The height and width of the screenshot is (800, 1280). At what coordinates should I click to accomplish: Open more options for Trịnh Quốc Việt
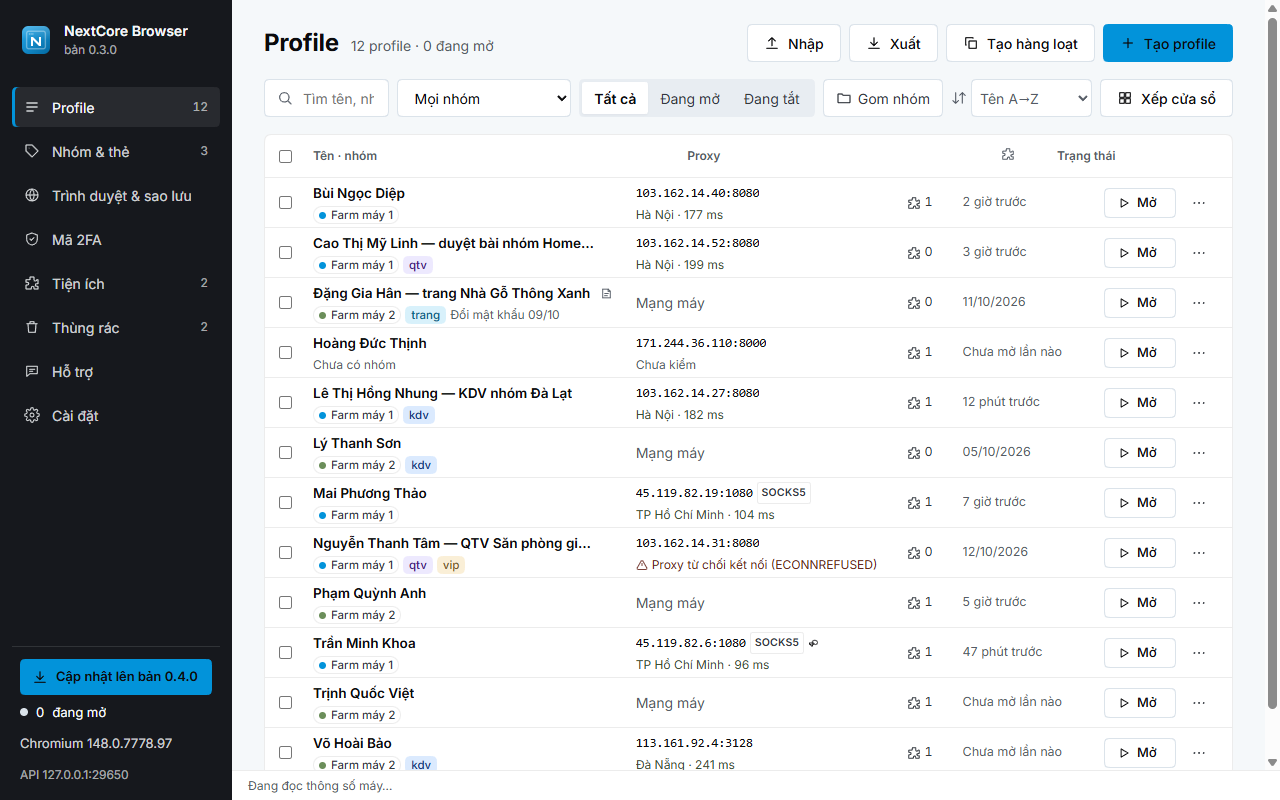pos(1199,702)
